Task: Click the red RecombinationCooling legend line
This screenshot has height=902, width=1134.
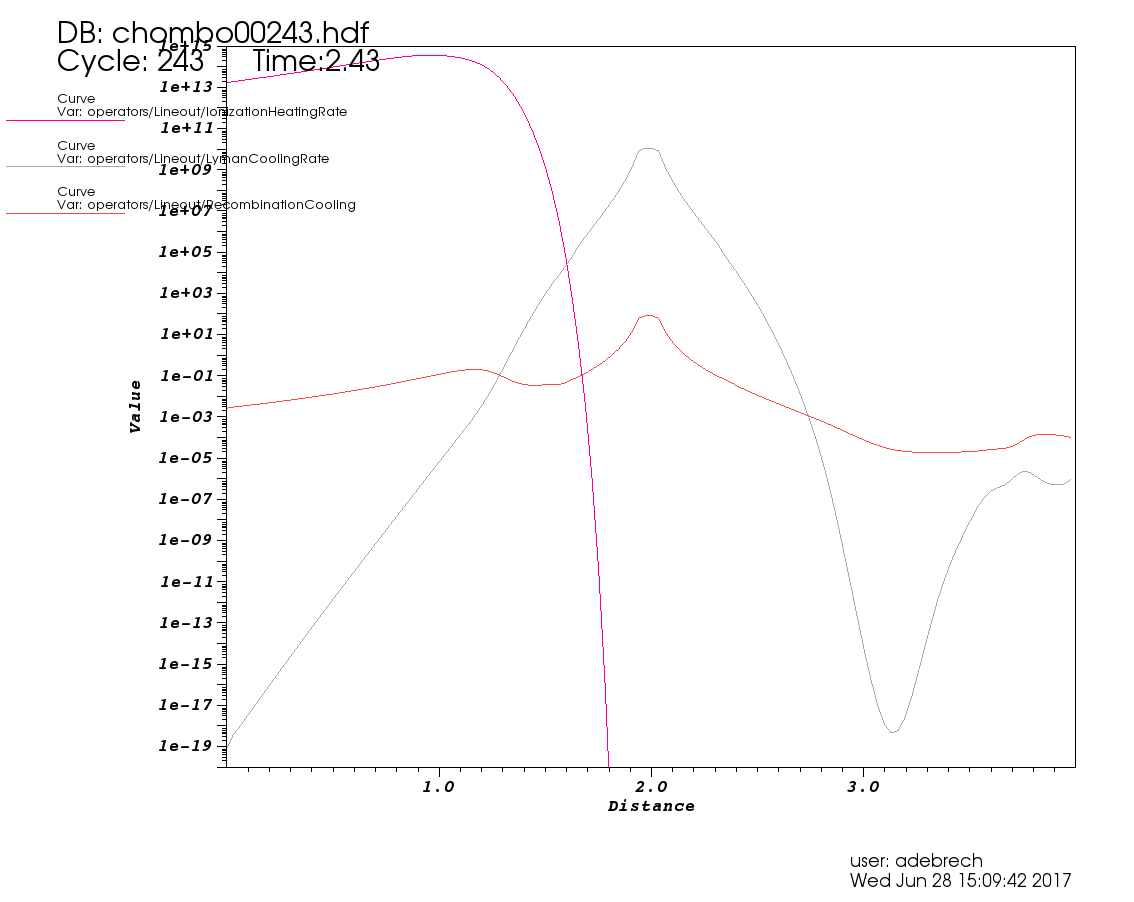Action: 66,213
